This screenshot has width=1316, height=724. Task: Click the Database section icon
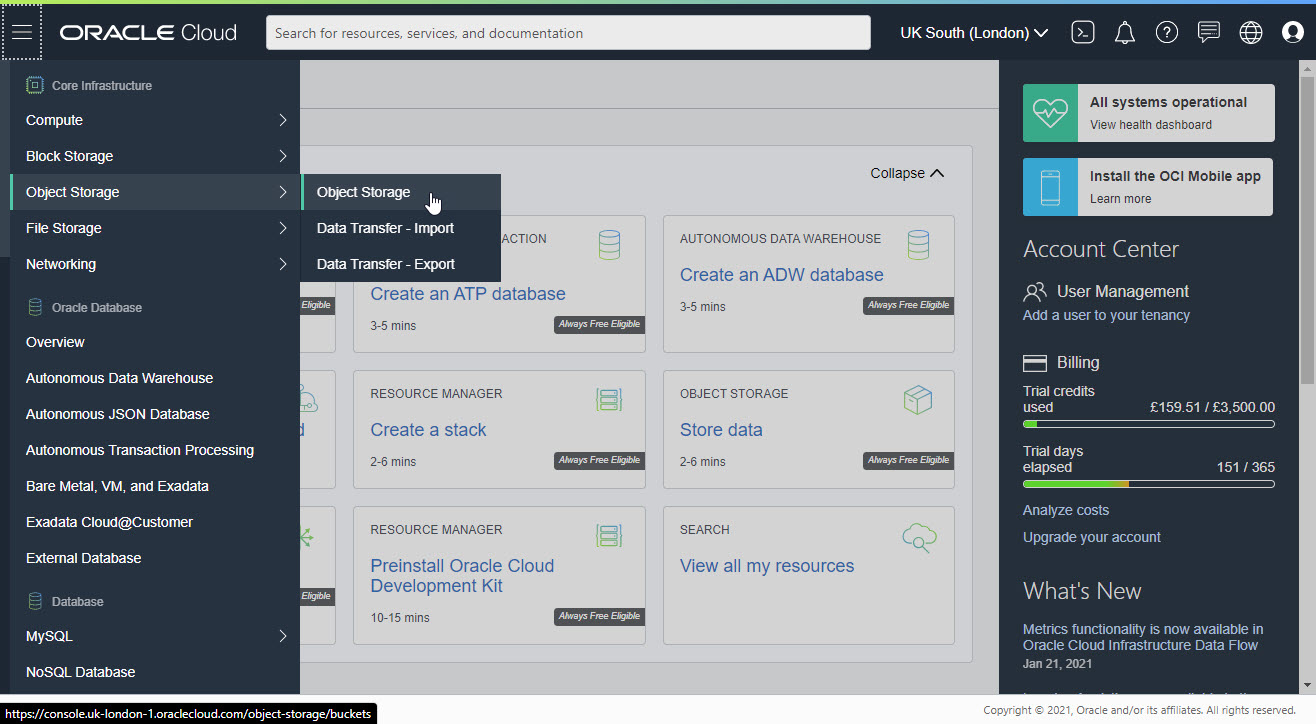(x=35, y=601)
